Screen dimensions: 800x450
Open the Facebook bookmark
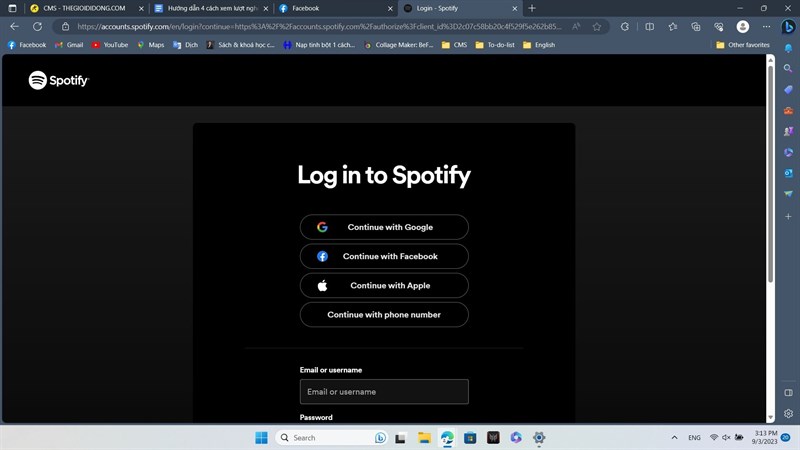pos(27,45)
